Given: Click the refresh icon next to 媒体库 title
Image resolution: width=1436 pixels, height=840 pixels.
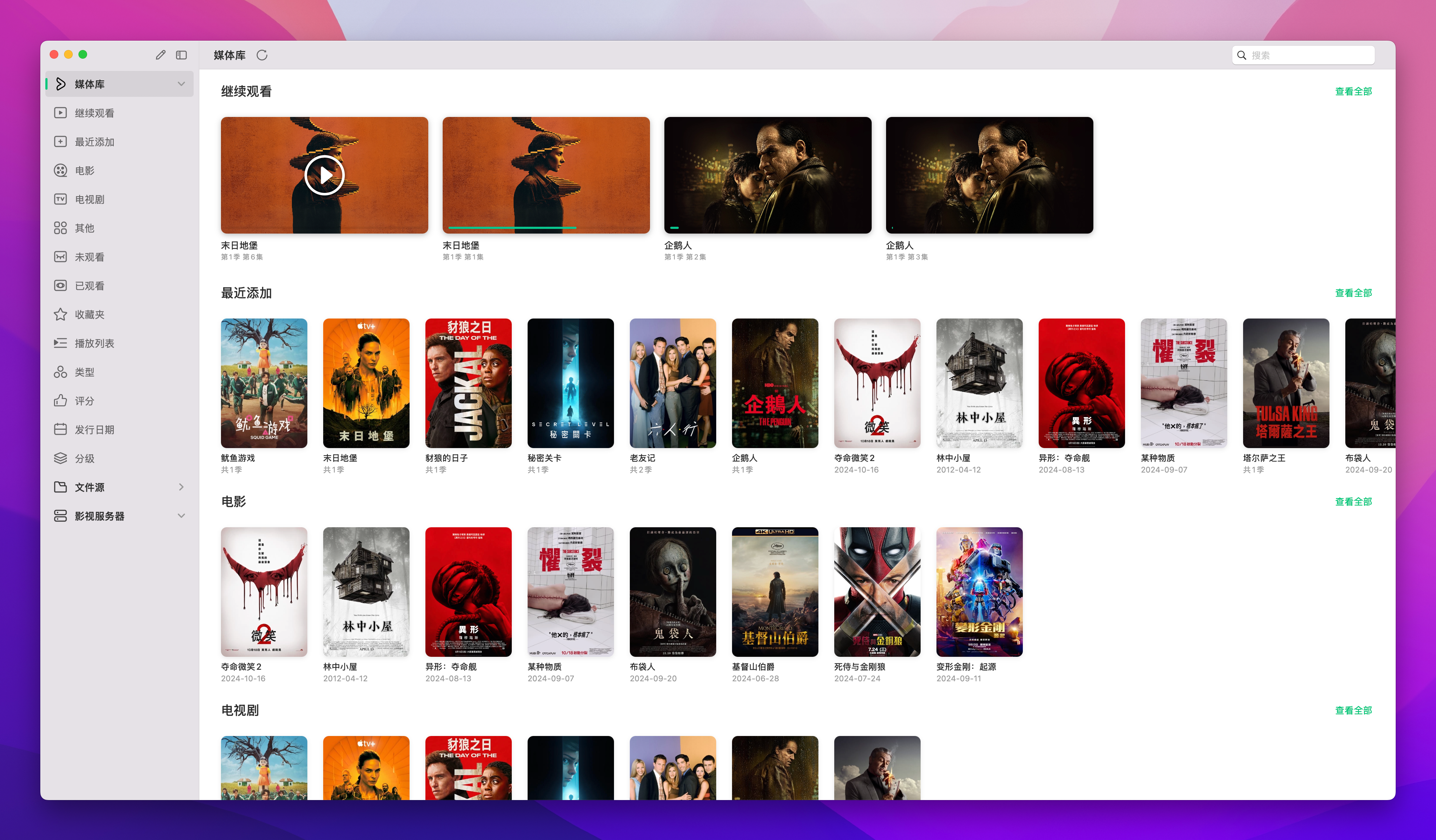Looking at the screenshot, I should pos(262,55).
